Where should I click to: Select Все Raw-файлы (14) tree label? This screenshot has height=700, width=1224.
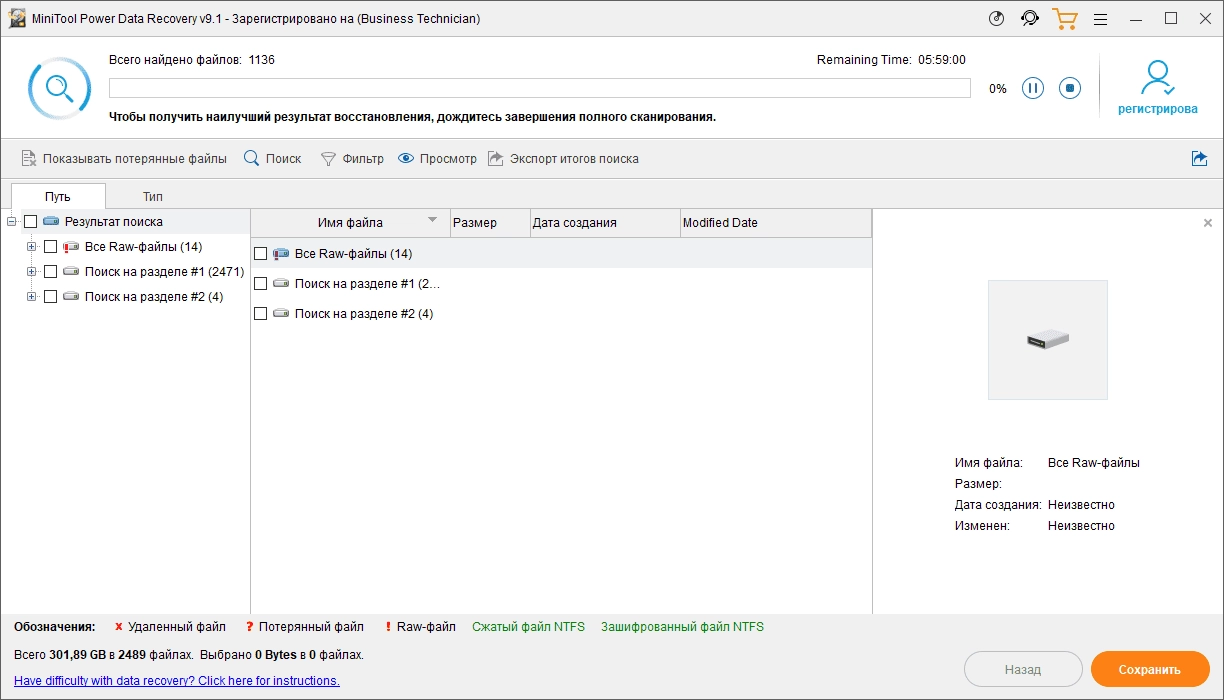pyautogui.click(x=144, y=247)
